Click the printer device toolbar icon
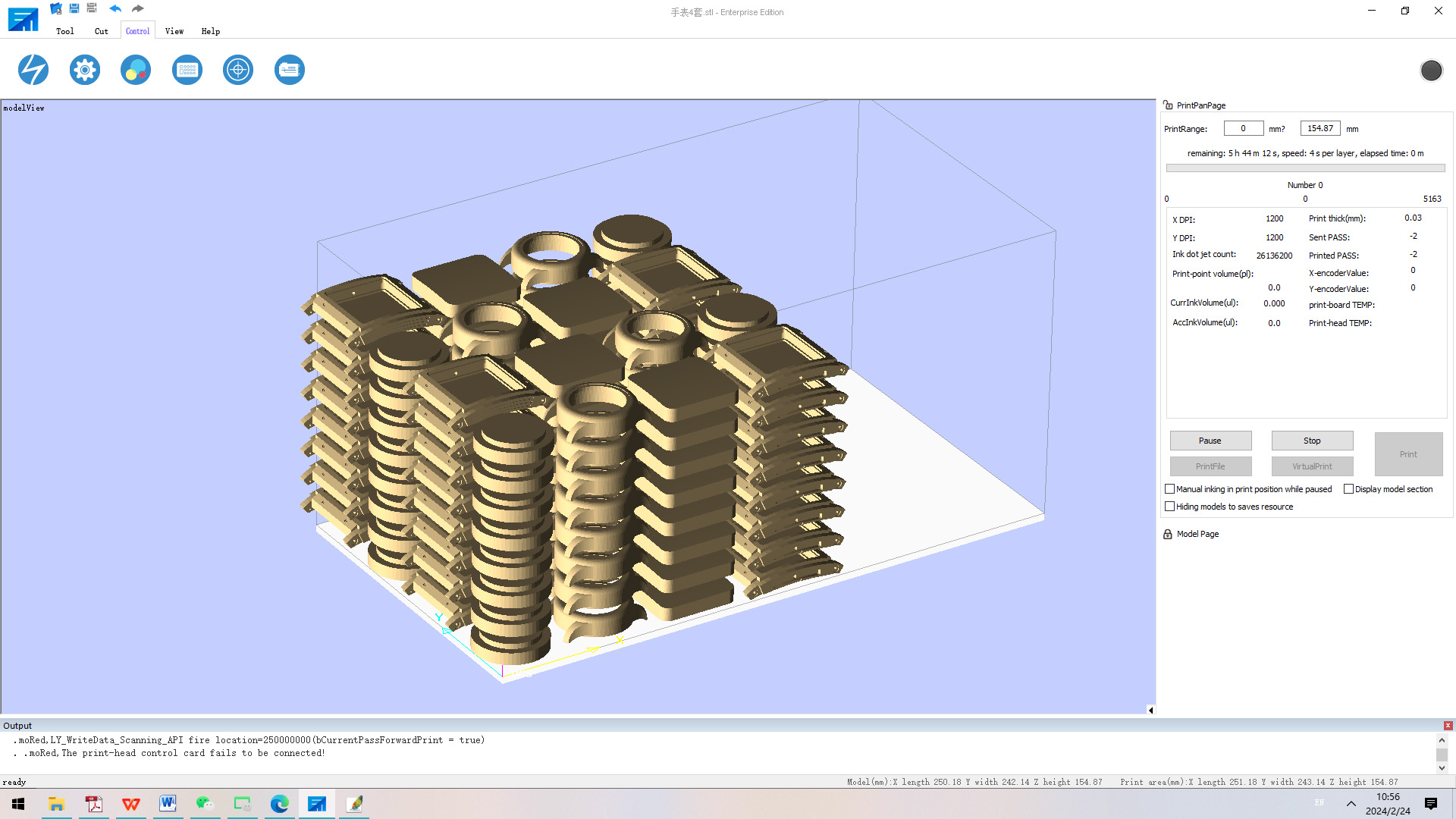 [289, 70]
